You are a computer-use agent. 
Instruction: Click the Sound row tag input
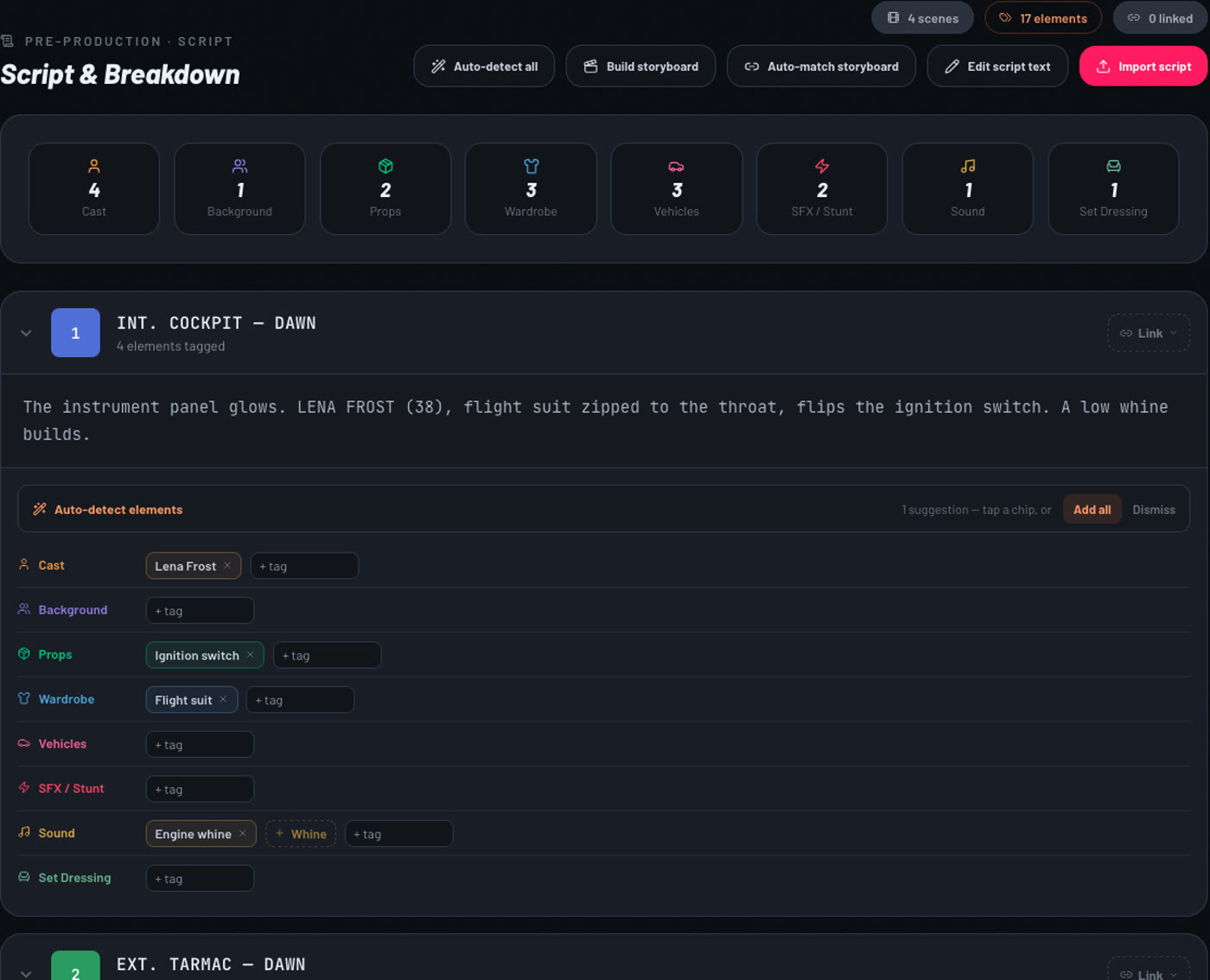tap(398, 833)
